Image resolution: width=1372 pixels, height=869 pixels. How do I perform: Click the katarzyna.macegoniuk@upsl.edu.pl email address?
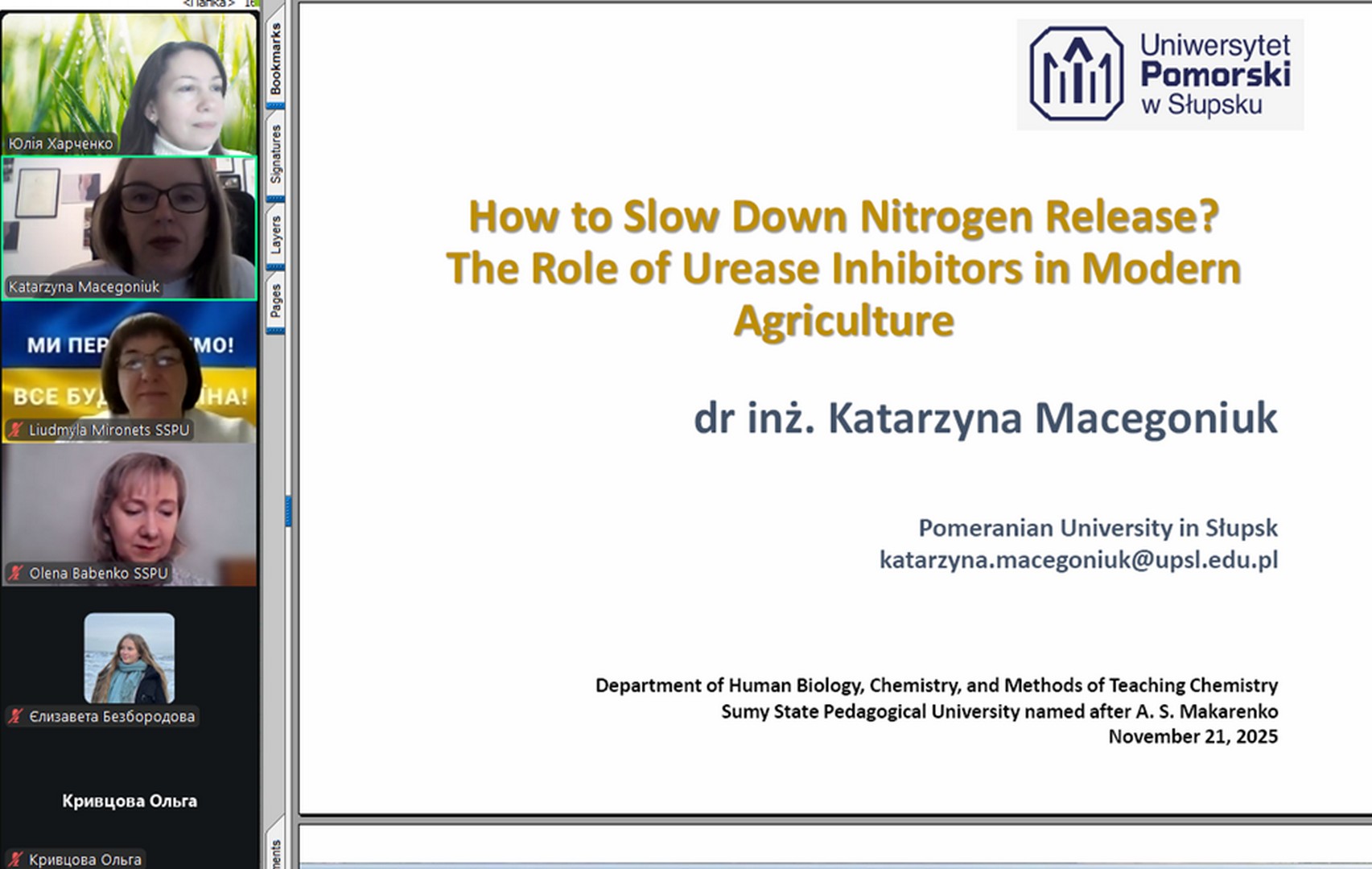pyautogui.click(x=1077, y=559)
